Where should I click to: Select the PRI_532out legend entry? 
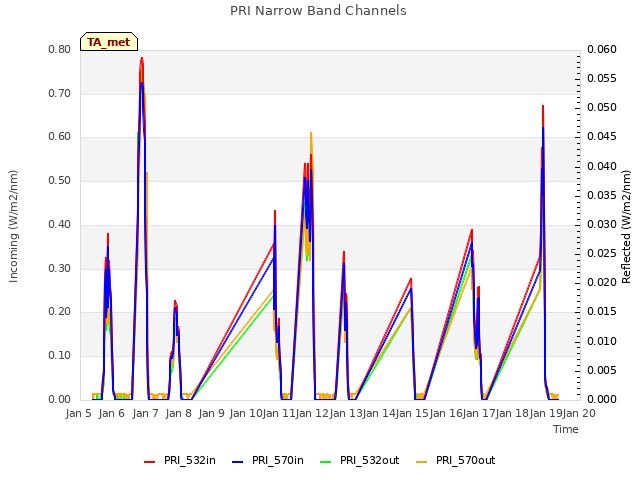(360, 461)
